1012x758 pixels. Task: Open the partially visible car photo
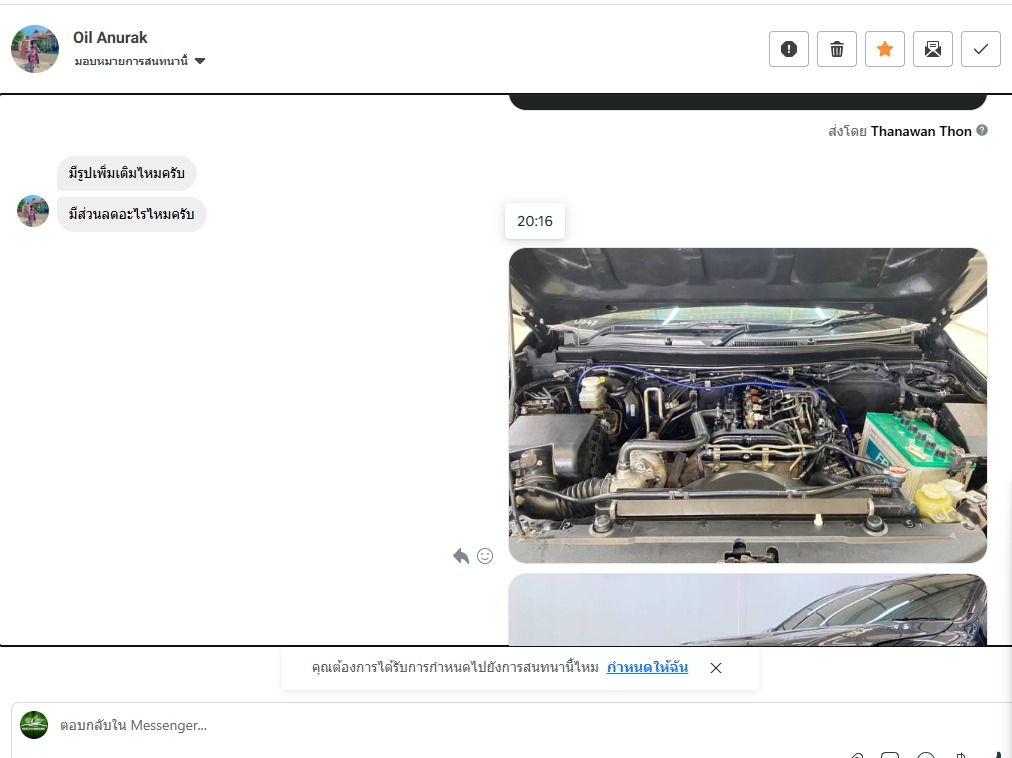pyautogui.click(x=747, y=609)
